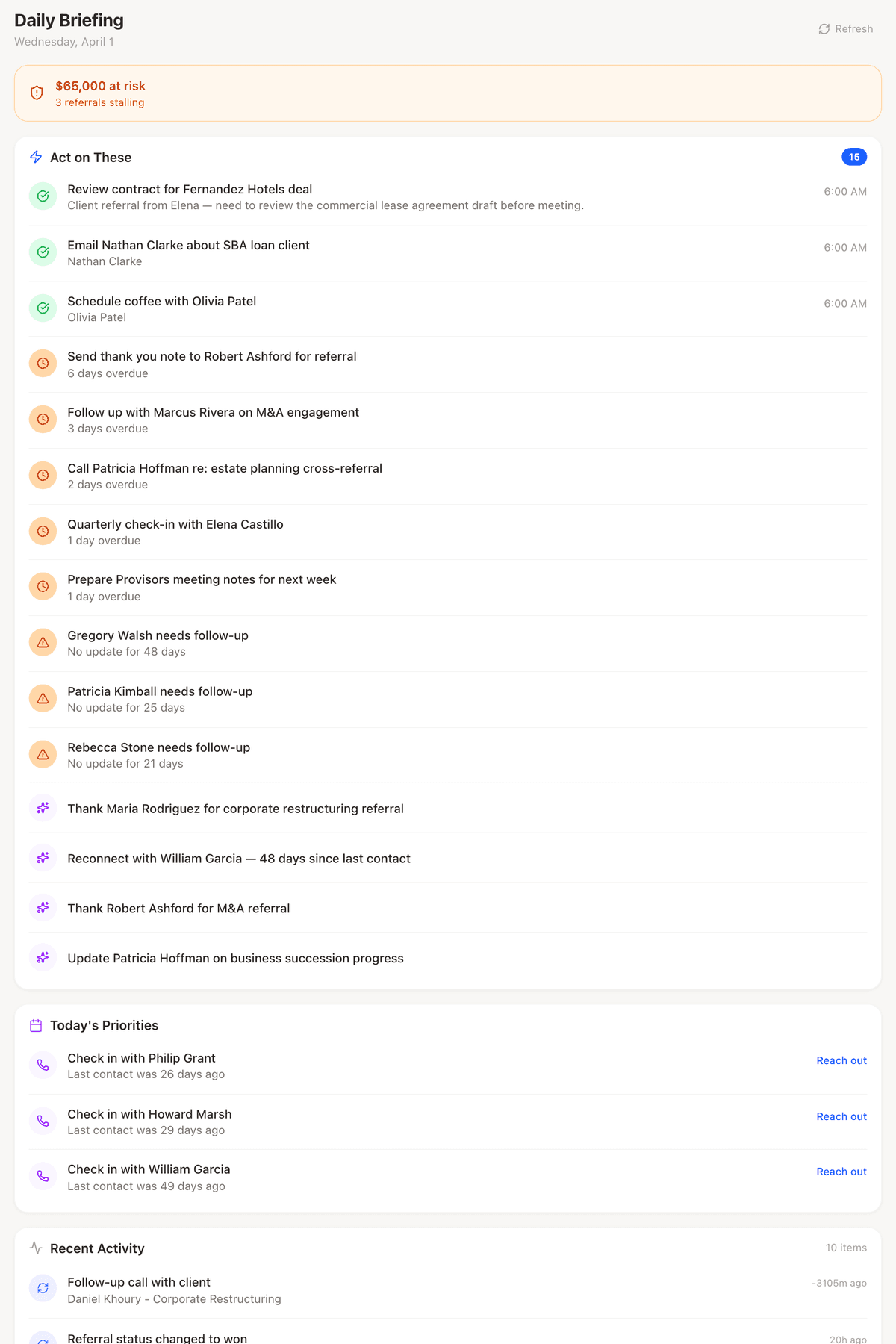Click phone icon next to Philip Grant
The width and height of the screenshot is (896, 1344).
(x=43, y=1065)
